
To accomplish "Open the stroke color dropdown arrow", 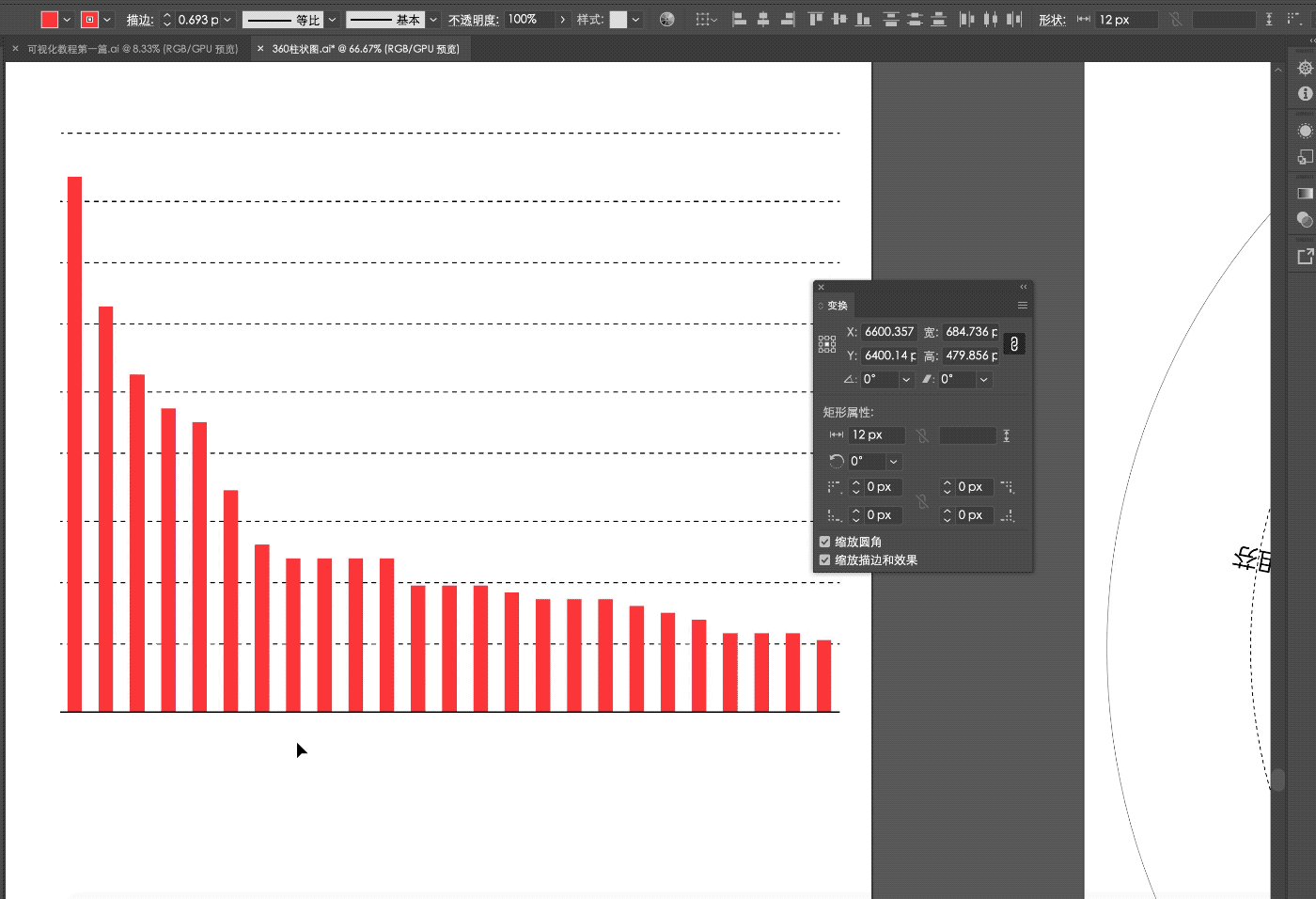I will click(107, 20).
